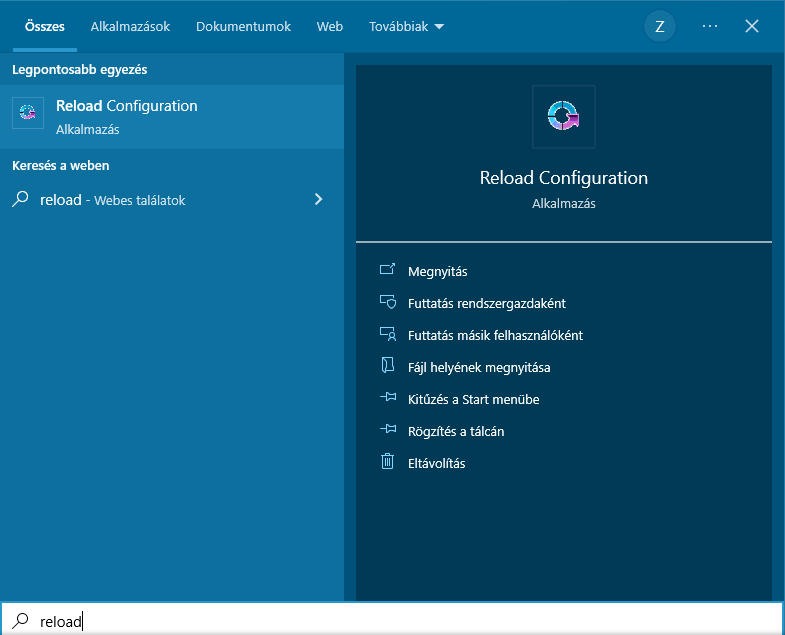Click the Reload Configuration app icon in results
Image resolution: width=785 pixels, height=635 pixels.
click(x=28, y=113)
